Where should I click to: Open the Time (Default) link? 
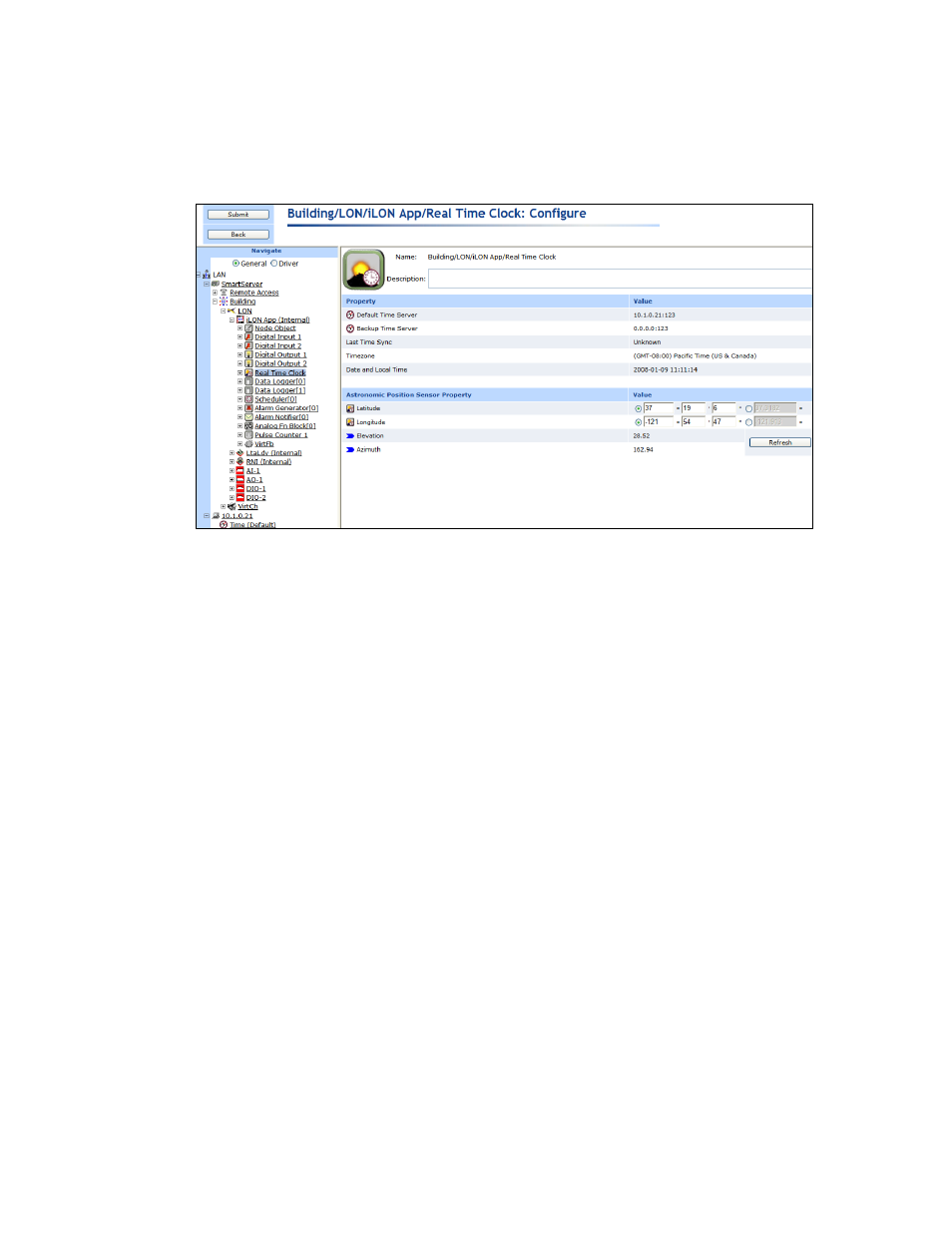click(x=252, y=524)
